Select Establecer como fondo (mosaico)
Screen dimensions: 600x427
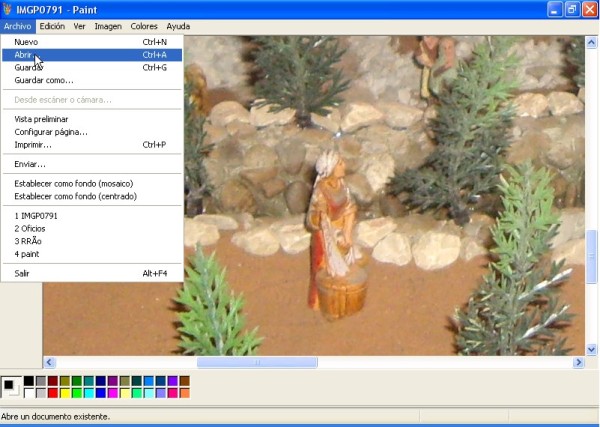tap(74, 183)
